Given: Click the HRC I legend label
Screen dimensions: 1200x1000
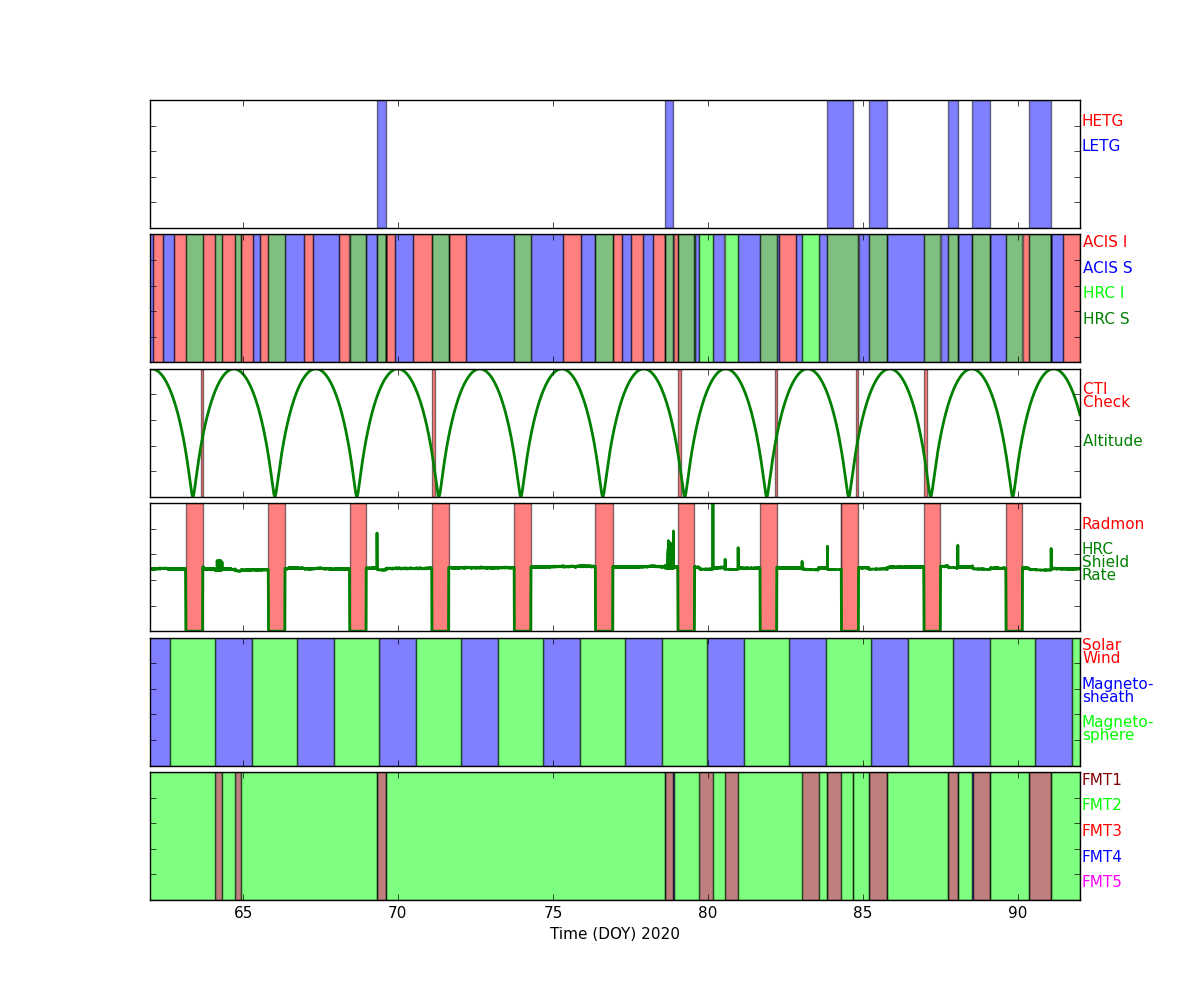Looking at the screenshot, I should tap(1103, 293).
